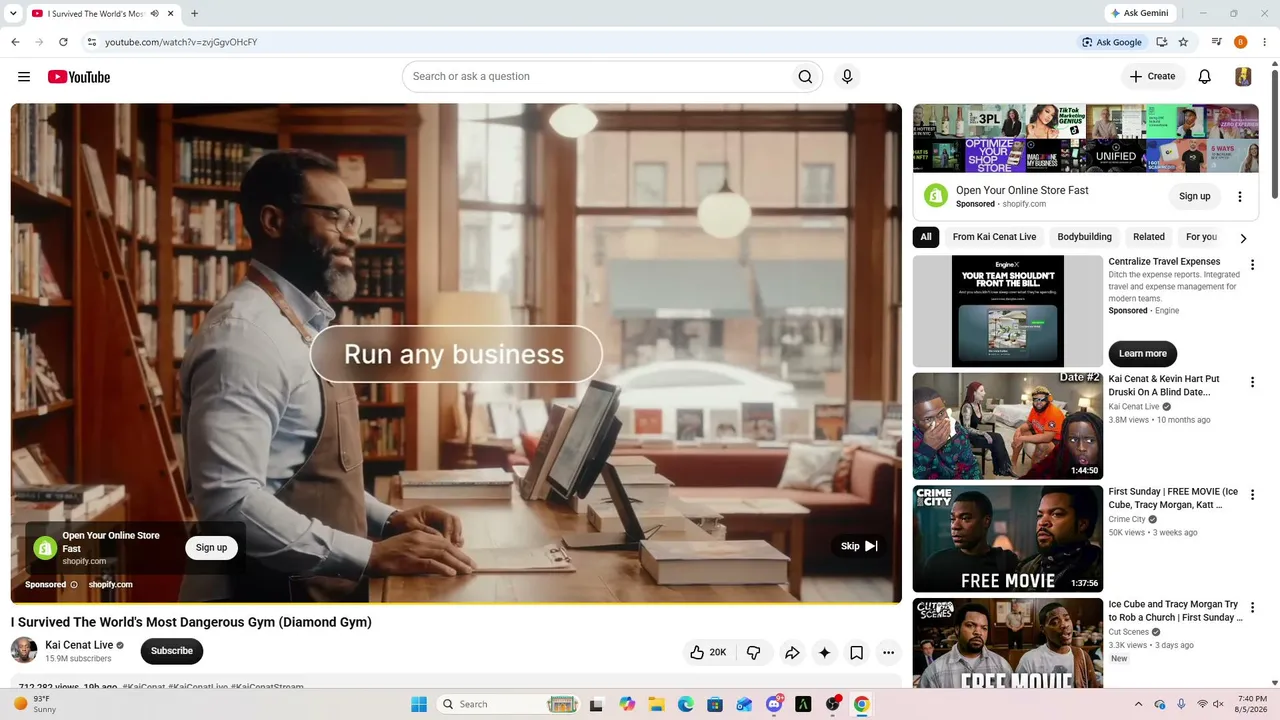Reload the page in Chrome
This screenshot has height=720, width=1280.
tap(63, 42)
